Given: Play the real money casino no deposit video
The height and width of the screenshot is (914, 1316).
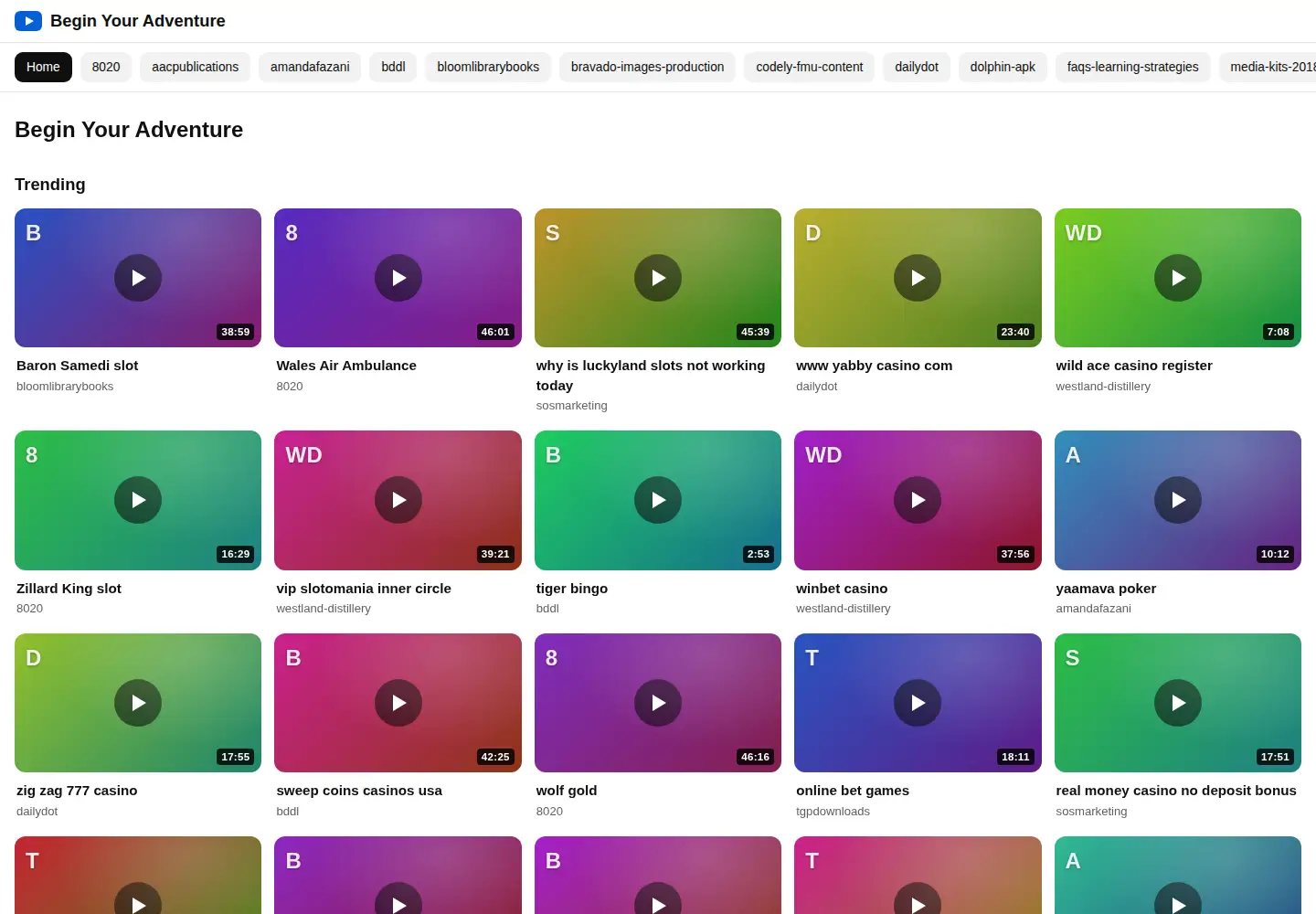Looking at the screenshot, I should [1178, 703].
